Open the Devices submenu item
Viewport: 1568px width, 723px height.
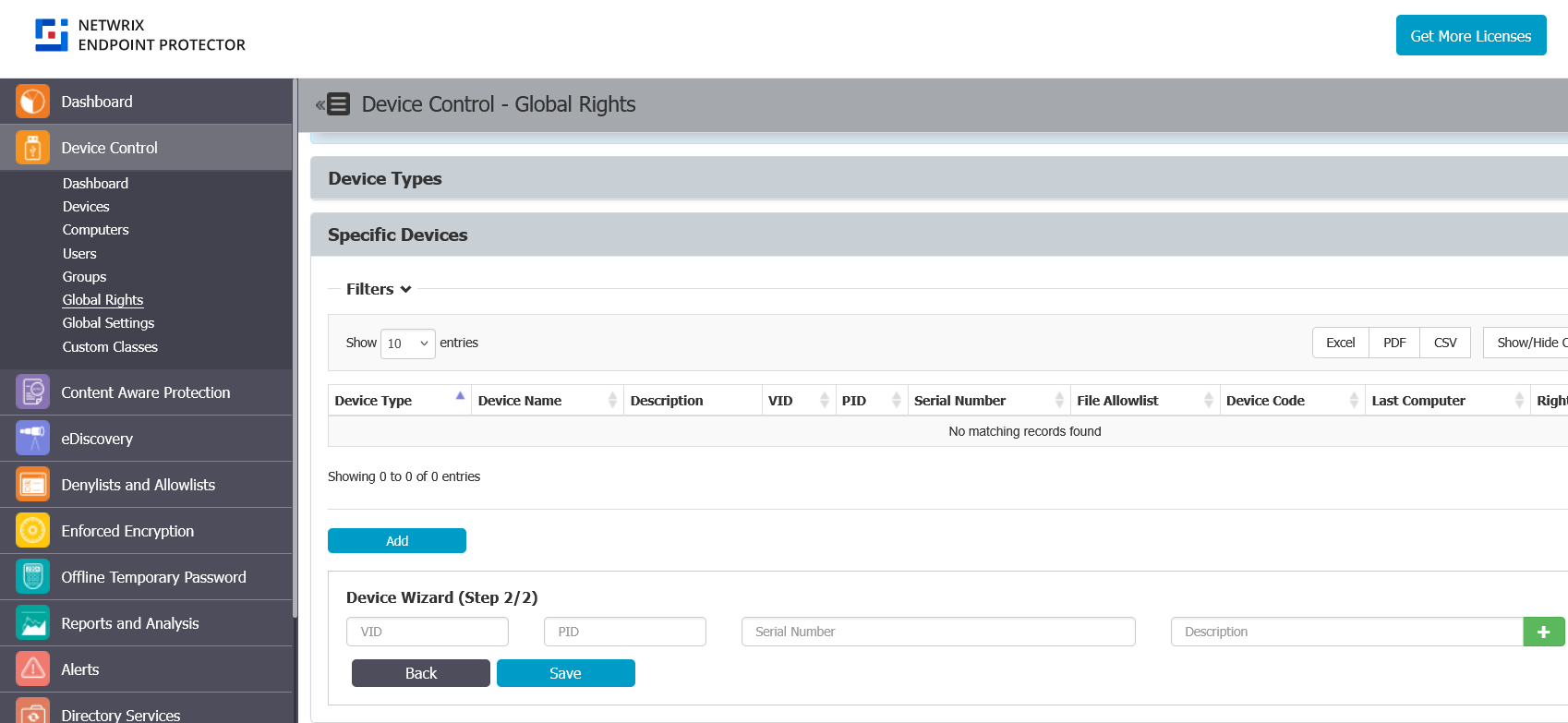tap(86, 207)
